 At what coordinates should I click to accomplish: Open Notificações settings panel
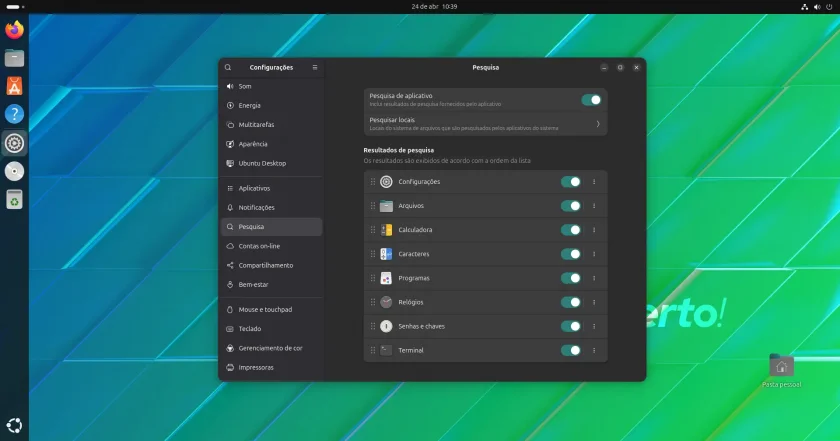coord(272,208)
